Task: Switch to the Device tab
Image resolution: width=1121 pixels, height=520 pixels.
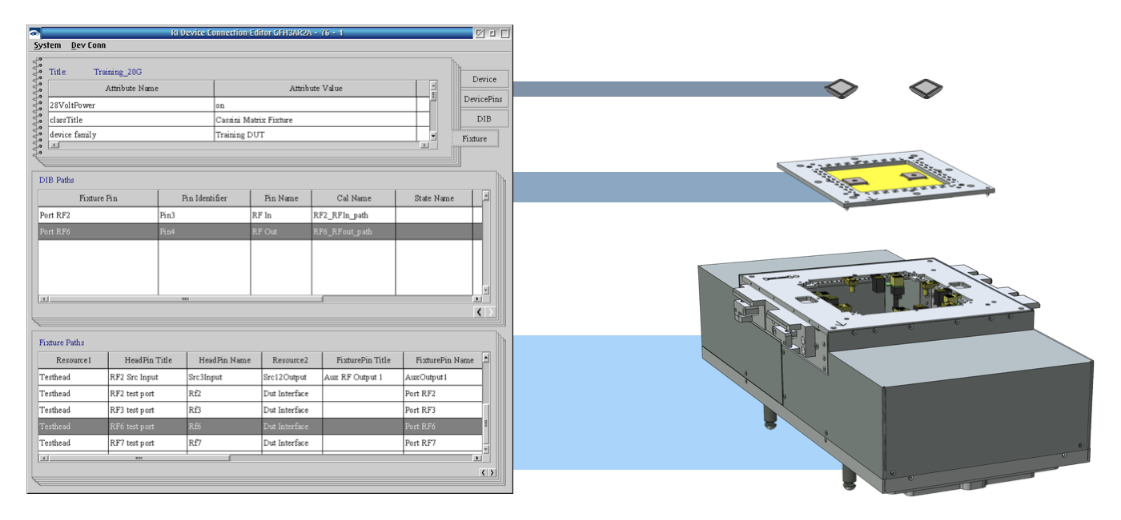Action: pyautogui.click(x=484, y=79)
